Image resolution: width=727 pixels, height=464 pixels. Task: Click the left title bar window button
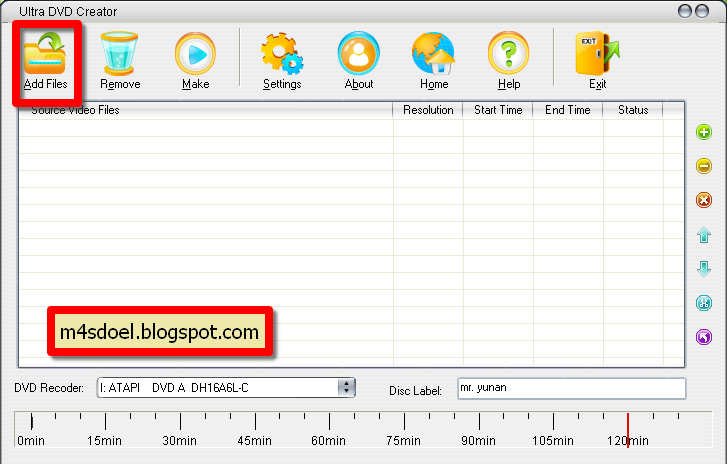[x=685, y=11]
